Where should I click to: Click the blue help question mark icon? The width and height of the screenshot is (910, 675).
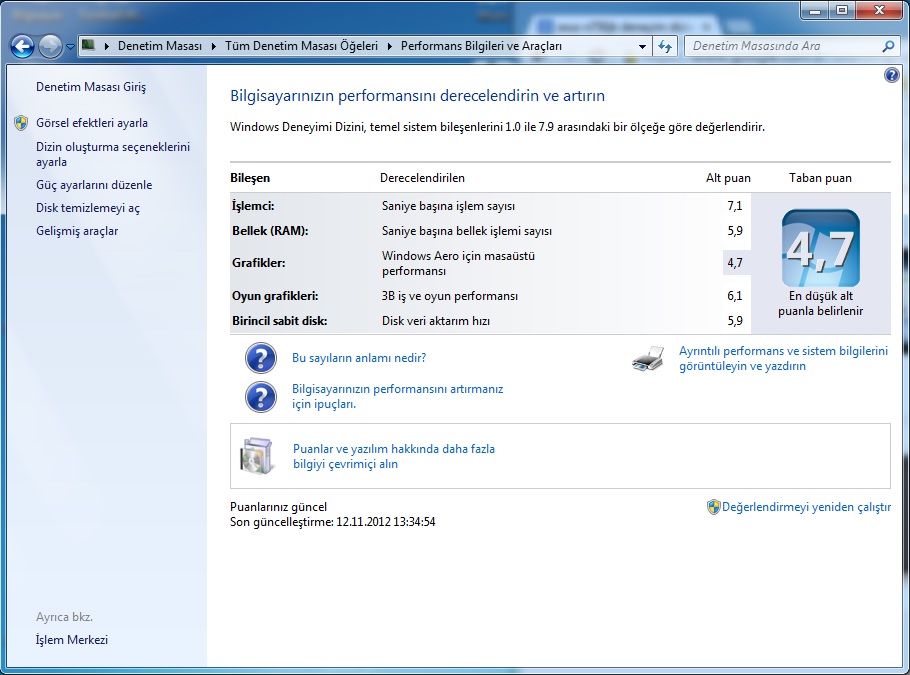(892, 76)
